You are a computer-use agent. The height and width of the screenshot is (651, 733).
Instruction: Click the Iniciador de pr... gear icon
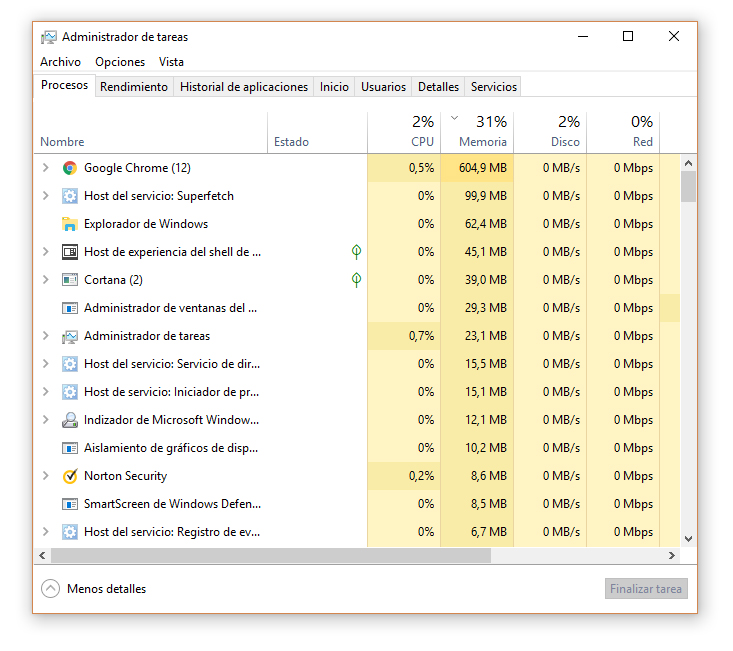70,392
